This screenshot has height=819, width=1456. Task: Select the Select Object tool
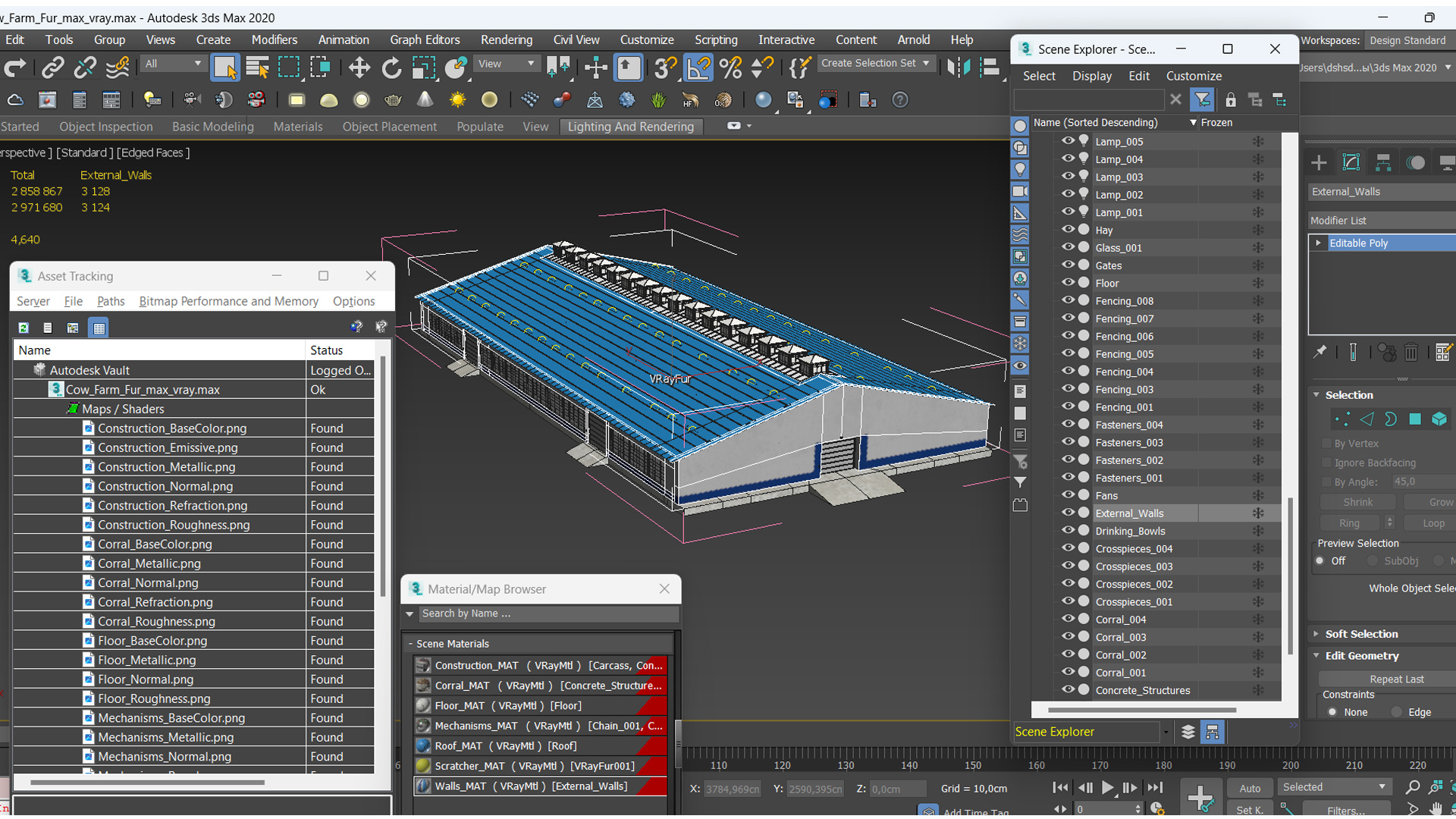tap(225, 67)
